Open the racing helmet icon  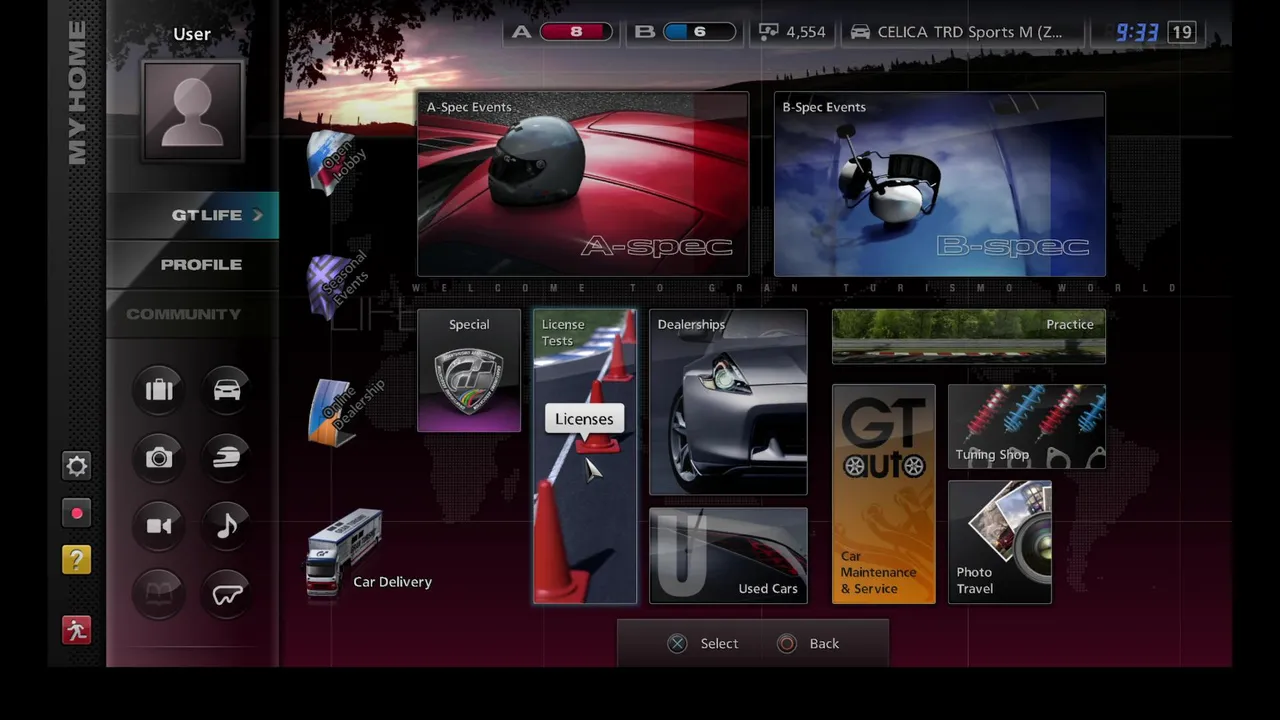coord(227,458)
